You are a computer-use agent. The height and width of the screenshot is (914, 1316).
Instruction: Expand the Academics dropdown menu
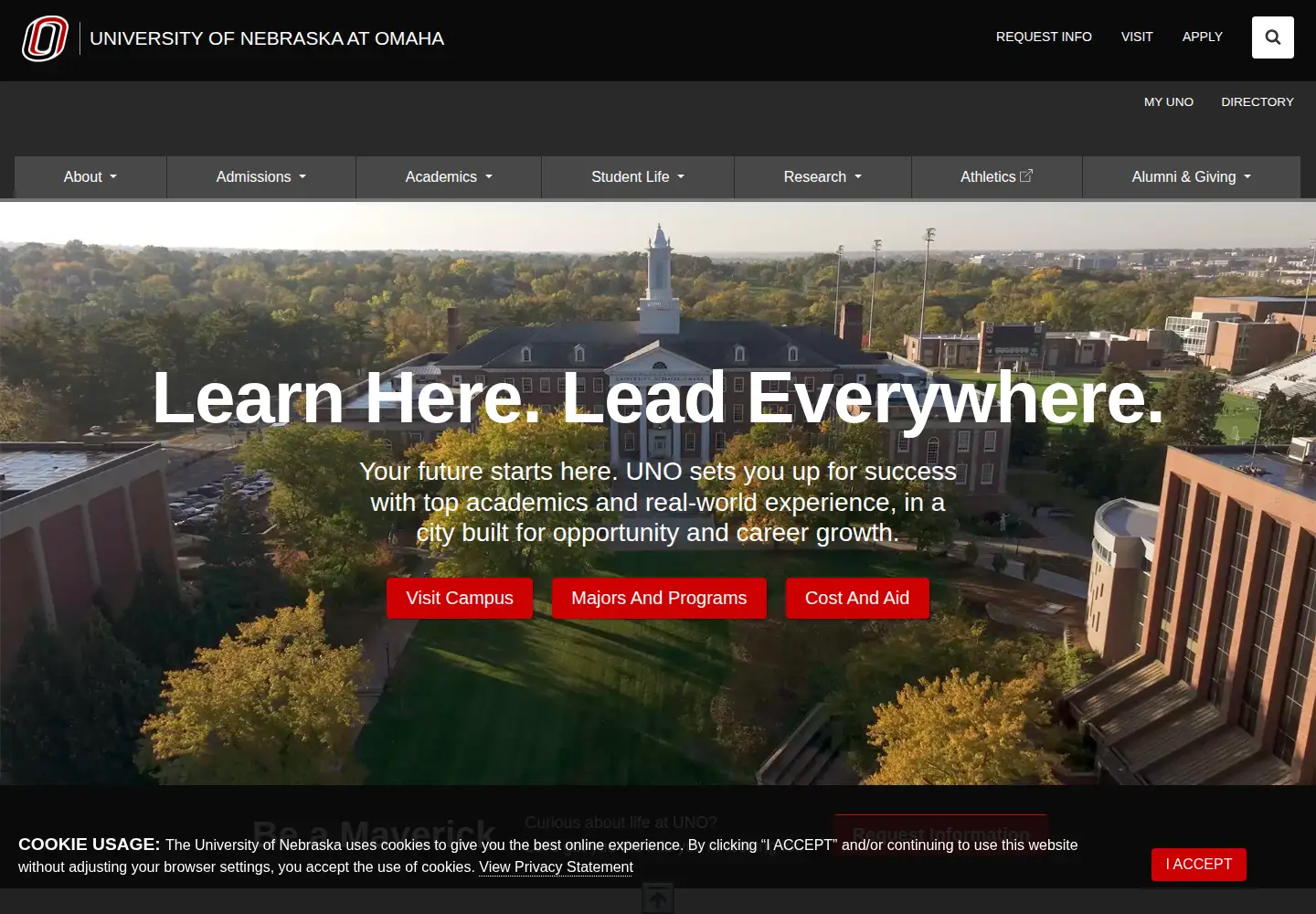pos(449,176)
